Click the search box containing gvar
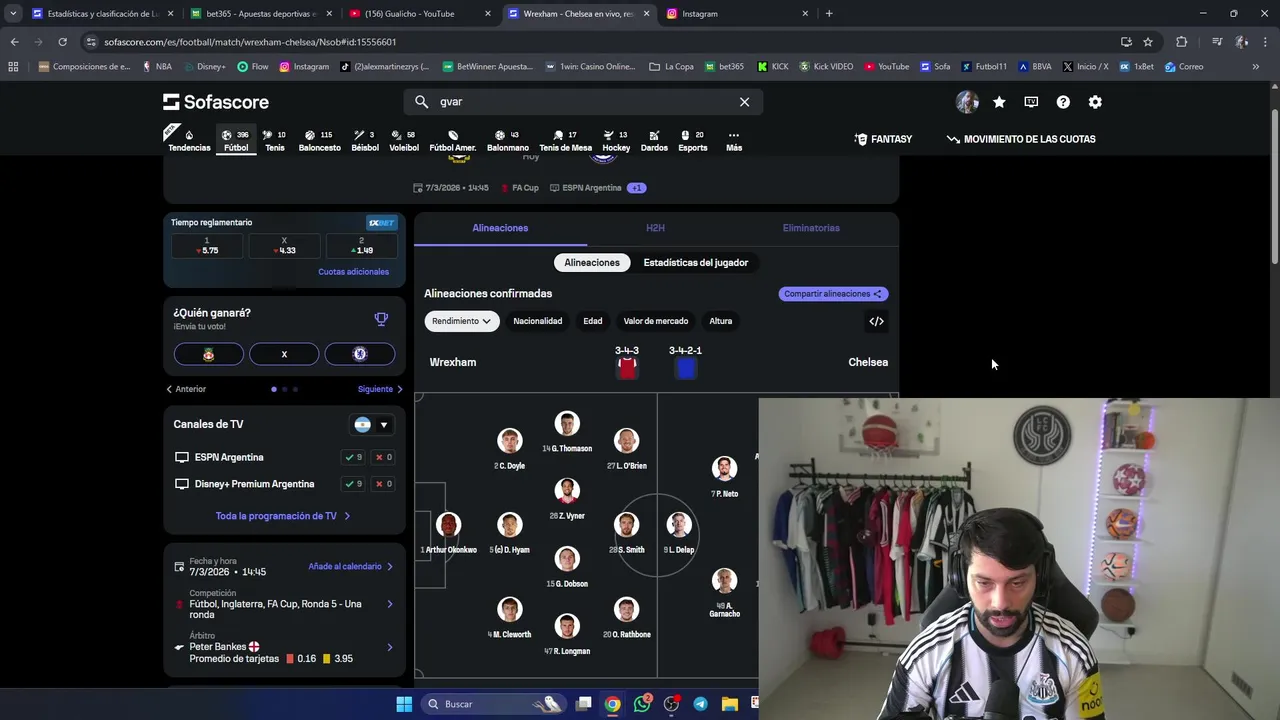The width and height of the screenshot is (1280, 720). pyautogui.click(x=584, y=102)
